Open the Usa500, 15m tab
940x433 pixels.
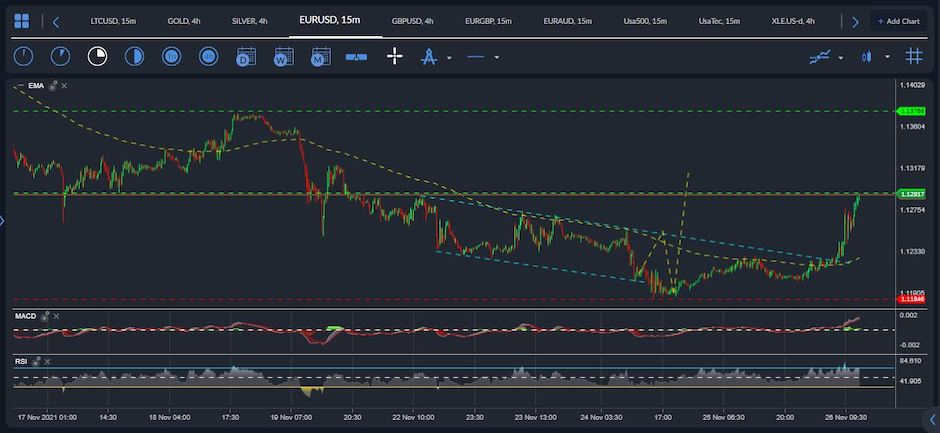646,21
